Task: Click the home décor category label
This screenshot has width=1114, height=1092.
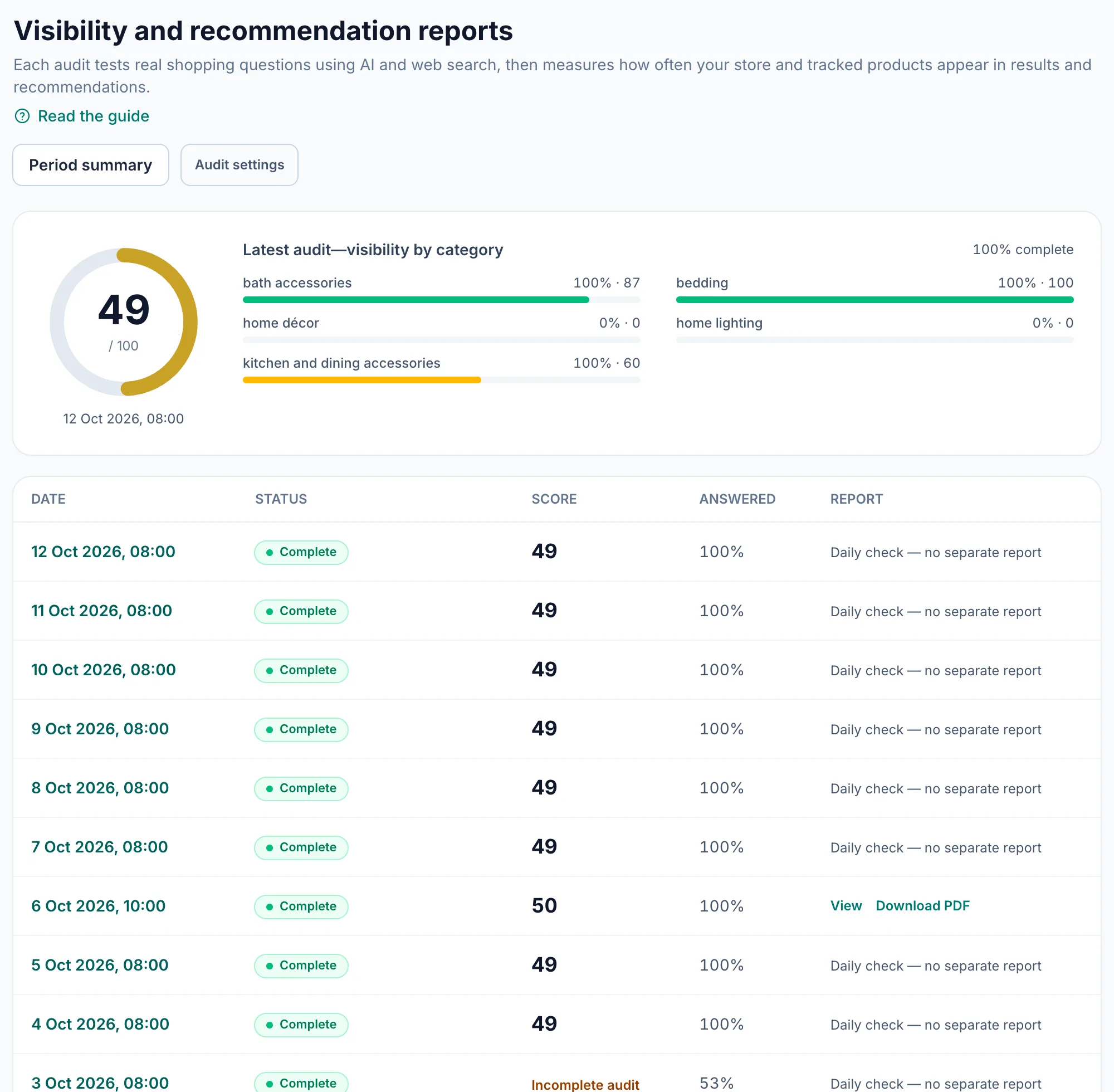Action: [281, 323]
